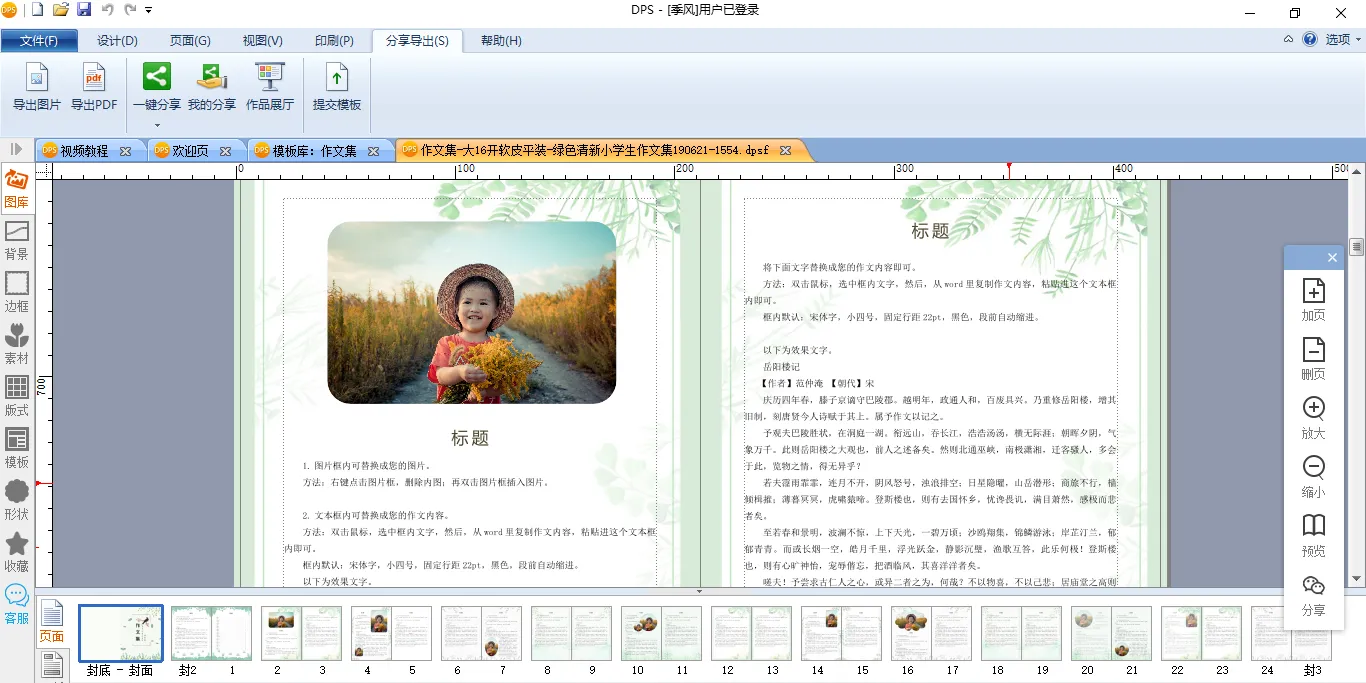
Task: Click 缩小 to zoom out
Action: [x=1313, y=477]
